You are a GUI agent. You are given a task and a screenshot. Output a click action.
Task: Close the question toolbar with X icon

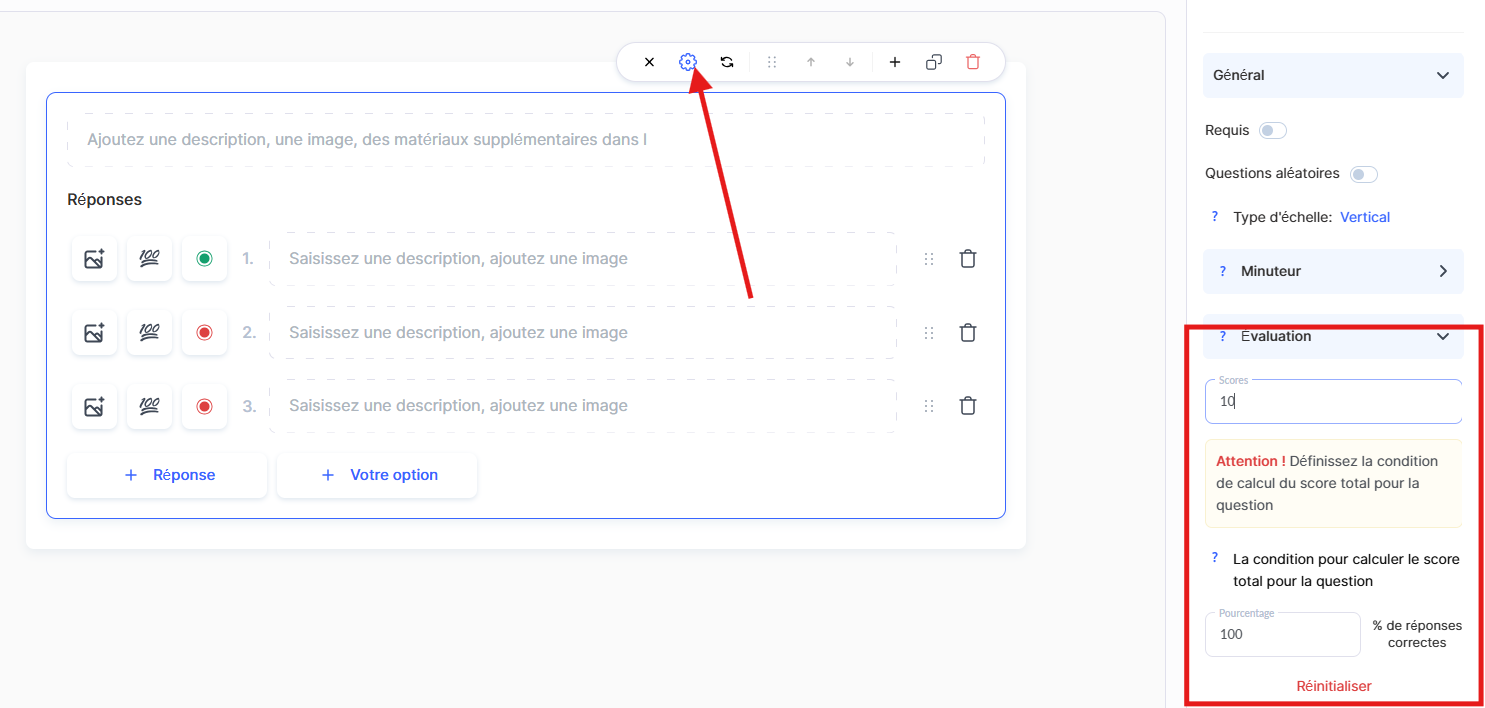(649, 62)
